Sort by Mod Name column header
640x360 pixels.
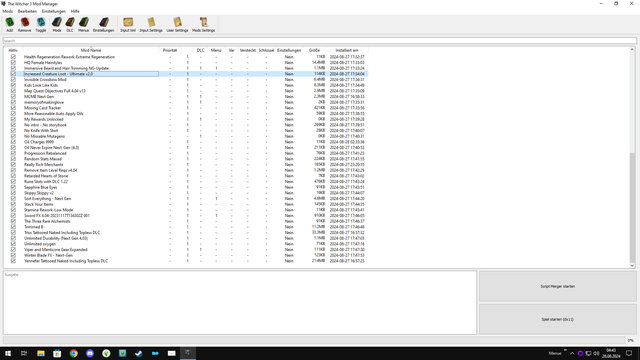pyautogui.click(x=91, y=50)
